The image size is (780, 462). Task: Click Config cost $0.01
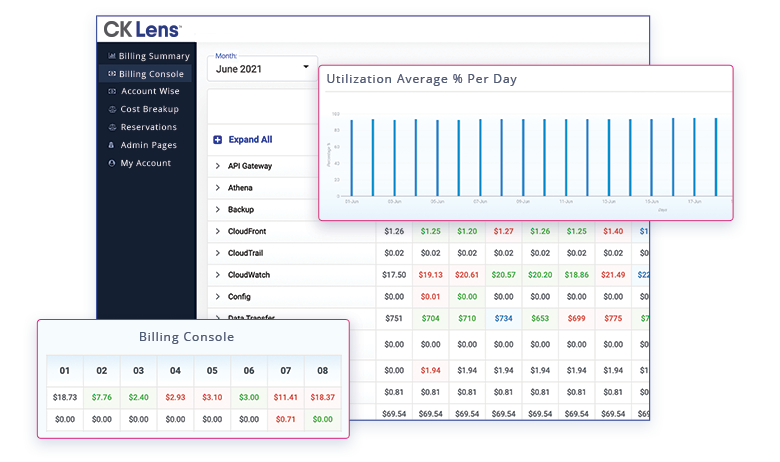(x=430, y=296)
